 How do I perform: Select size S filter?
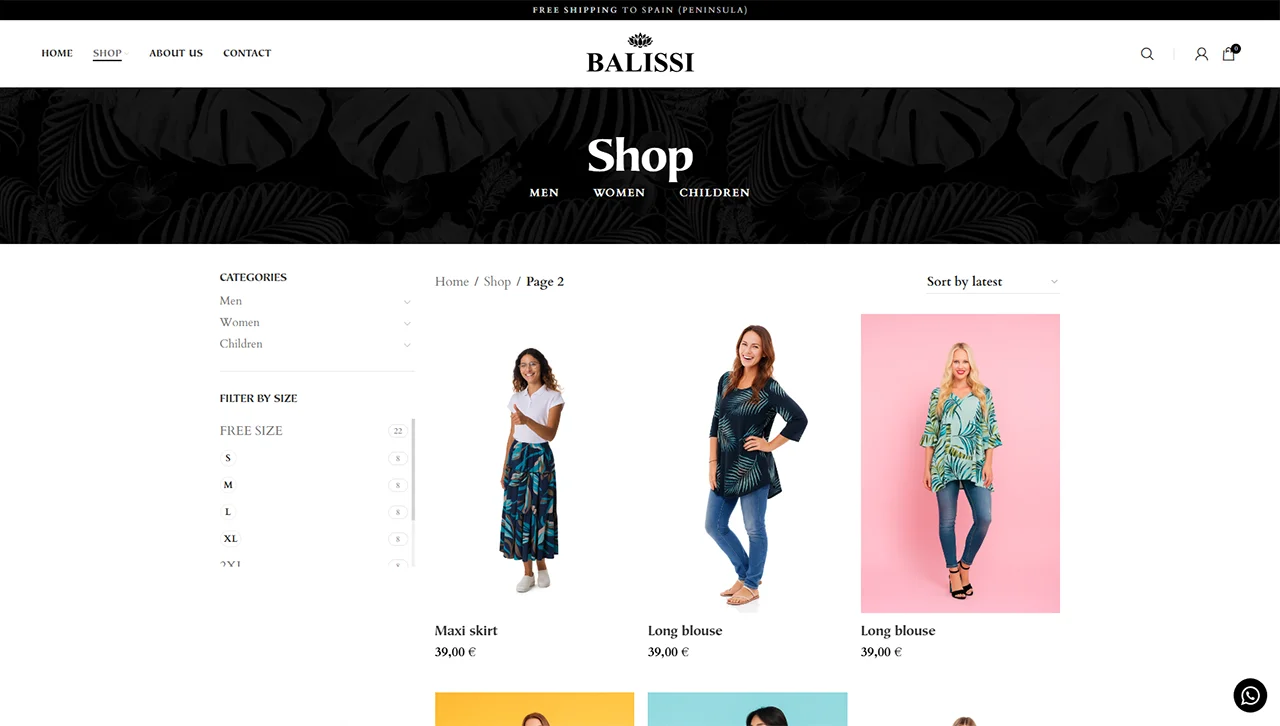click(228, 458)
